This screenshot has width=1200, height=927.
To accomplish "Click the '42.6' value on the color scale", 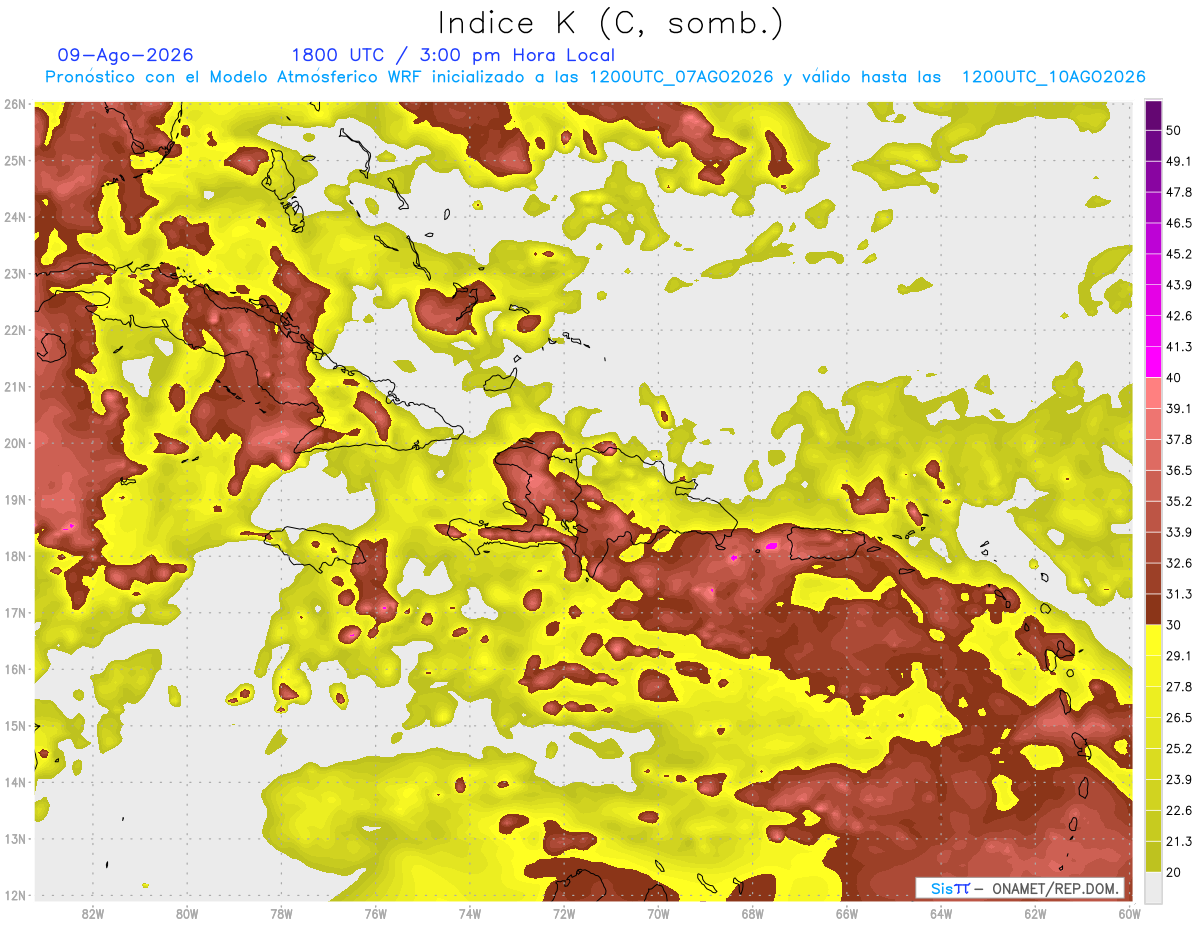I will (1179, 316).
